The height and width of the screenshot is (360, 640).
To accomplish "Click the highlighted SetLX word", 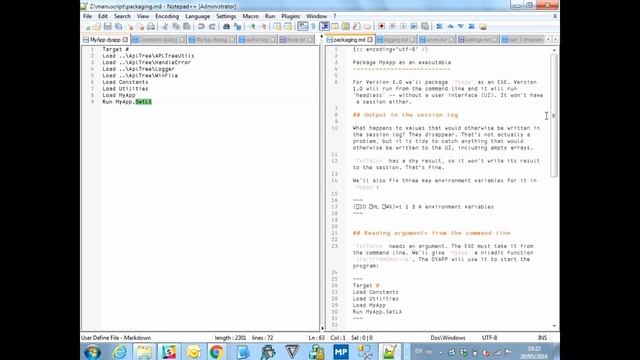I will coord(143,102).
